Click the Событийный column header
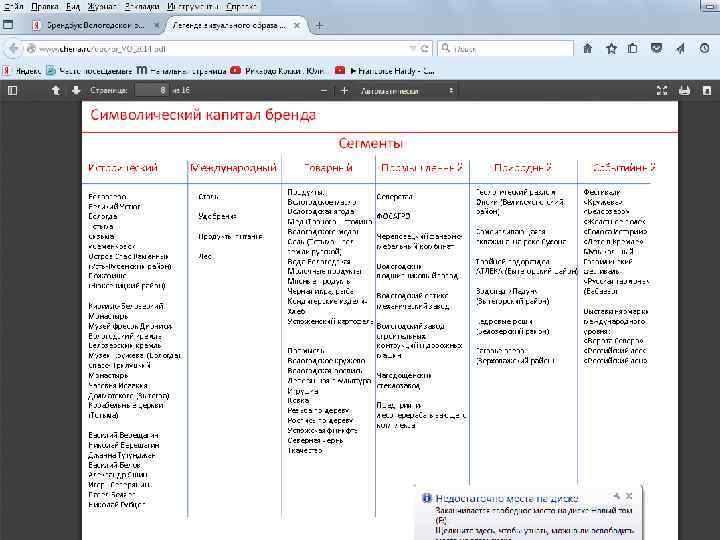Image resolution: width=720 pixels, height=540 pixels. click(x=624, y=168)
